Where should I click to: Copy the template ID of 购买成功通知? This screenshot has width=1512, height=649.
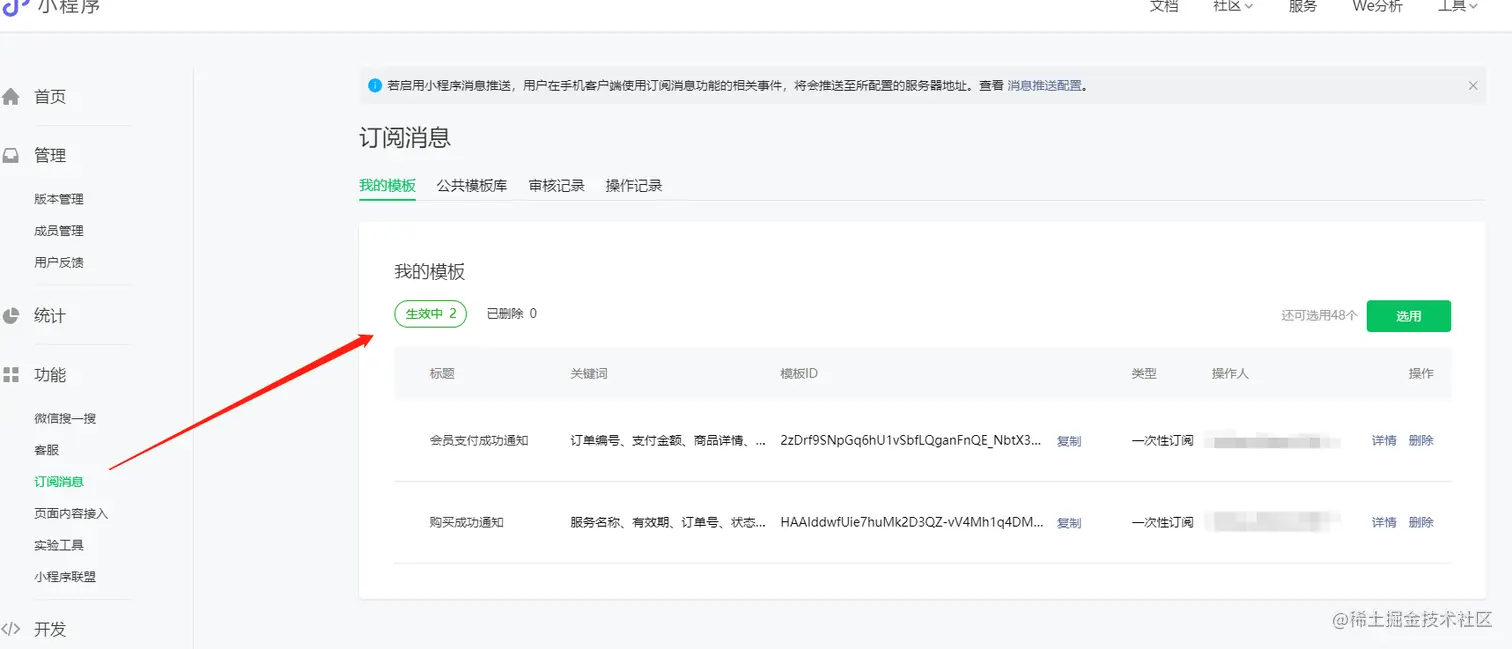click(1069, 523)
